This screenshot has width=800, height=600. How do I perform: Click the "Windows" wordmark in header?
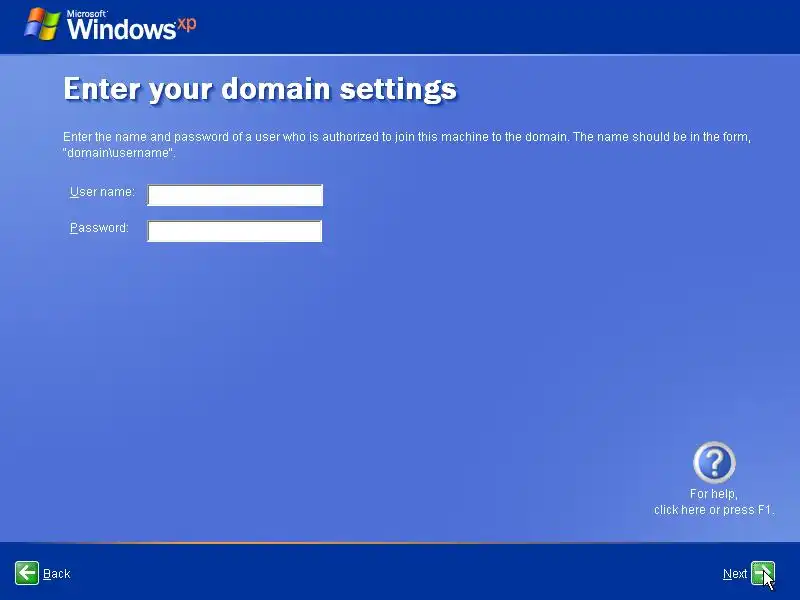point(121,30)
